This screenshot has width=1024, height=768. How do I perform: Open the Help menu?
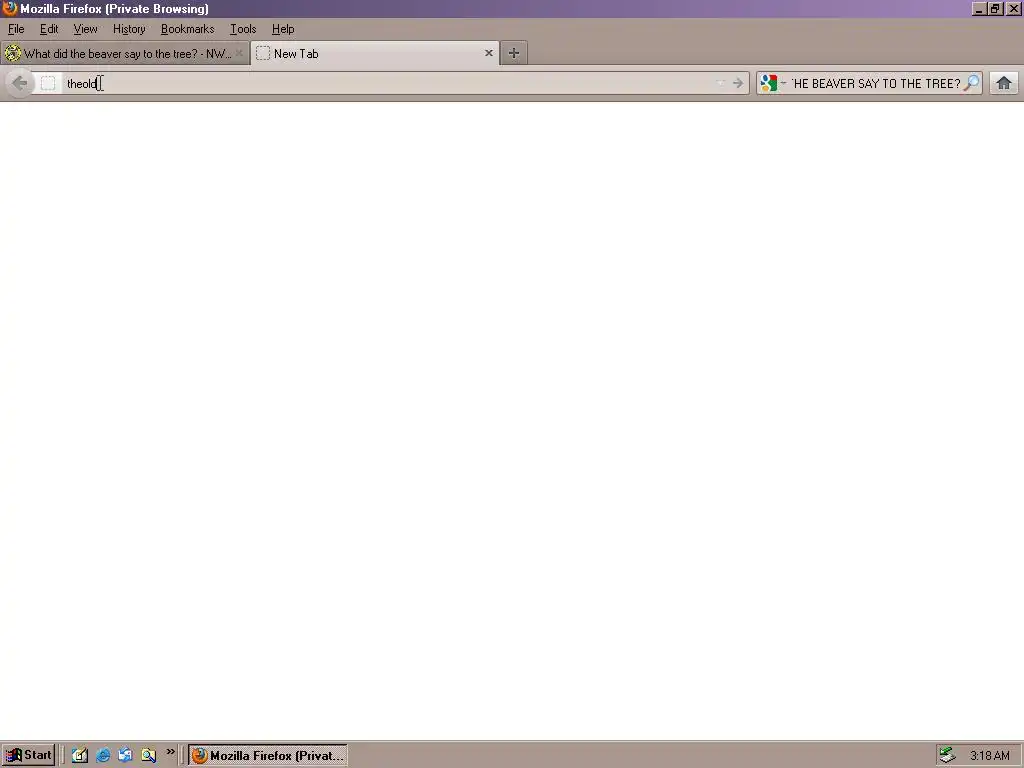pyautogui.click(x=283, y=29)
